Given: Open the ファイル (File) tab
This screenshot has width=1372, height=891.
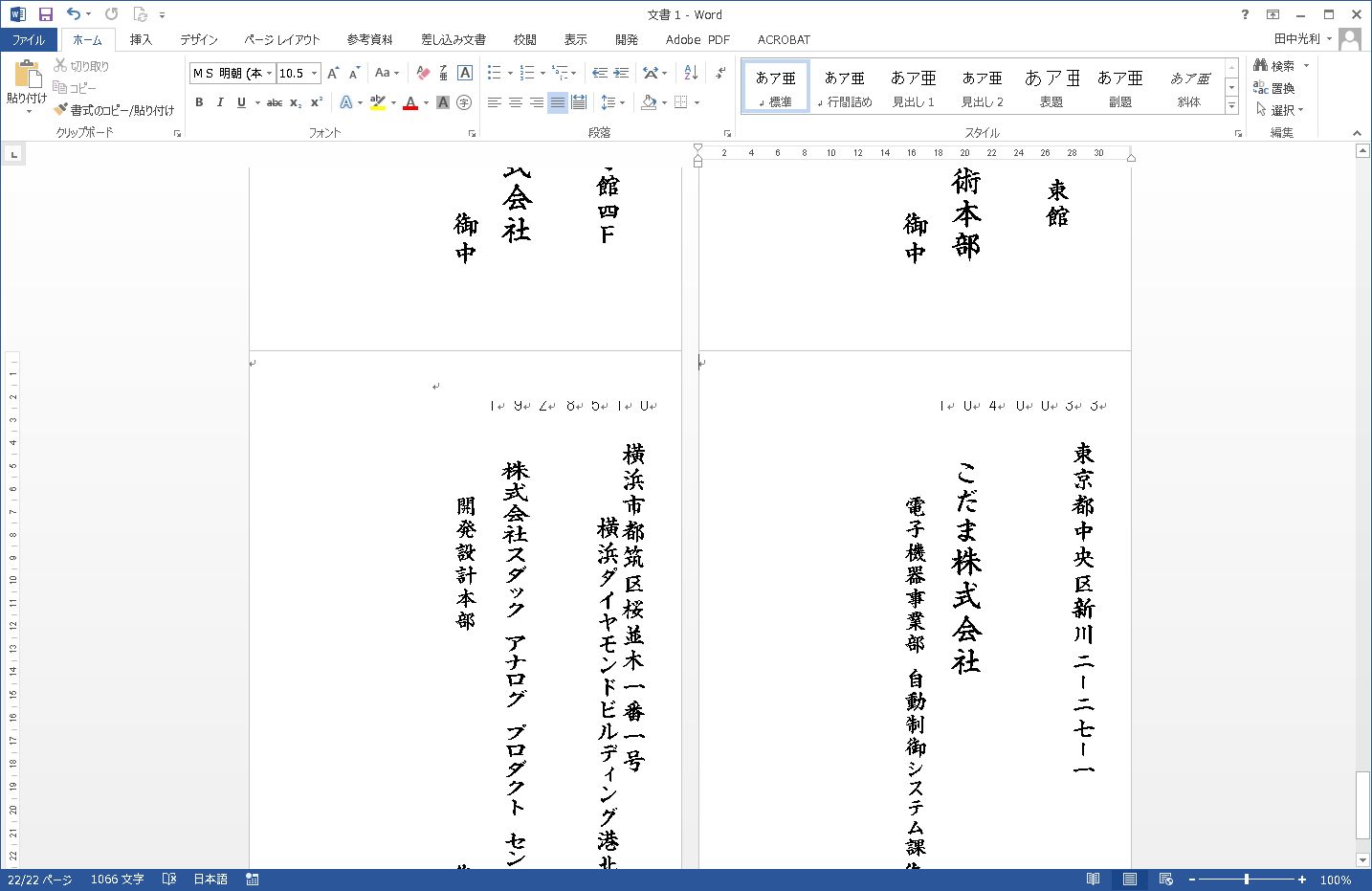Looking at the screenshot, I should click(29, 39).
